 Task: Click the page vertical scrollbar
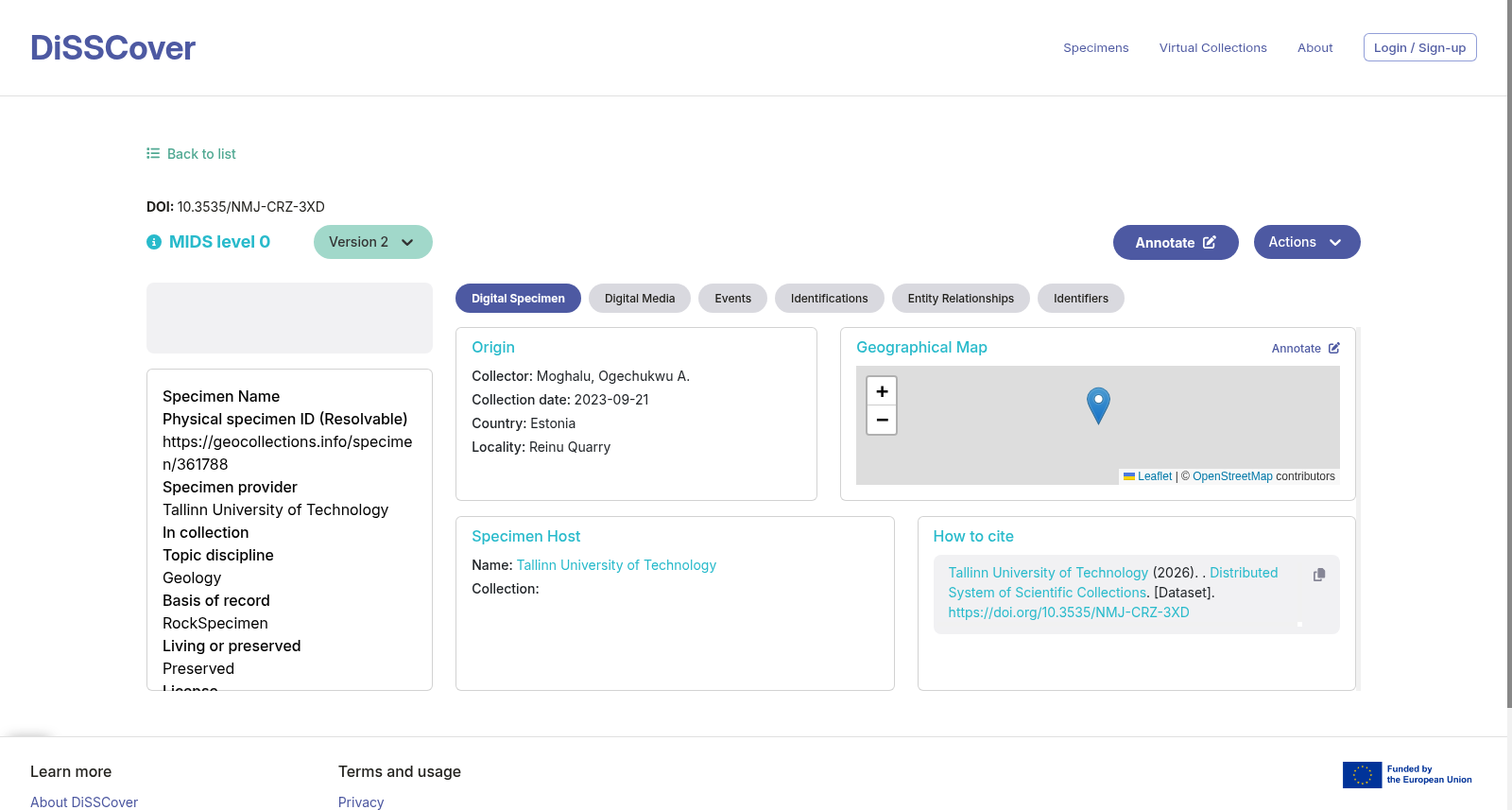pyautogui.click(x=1509, y=354)
